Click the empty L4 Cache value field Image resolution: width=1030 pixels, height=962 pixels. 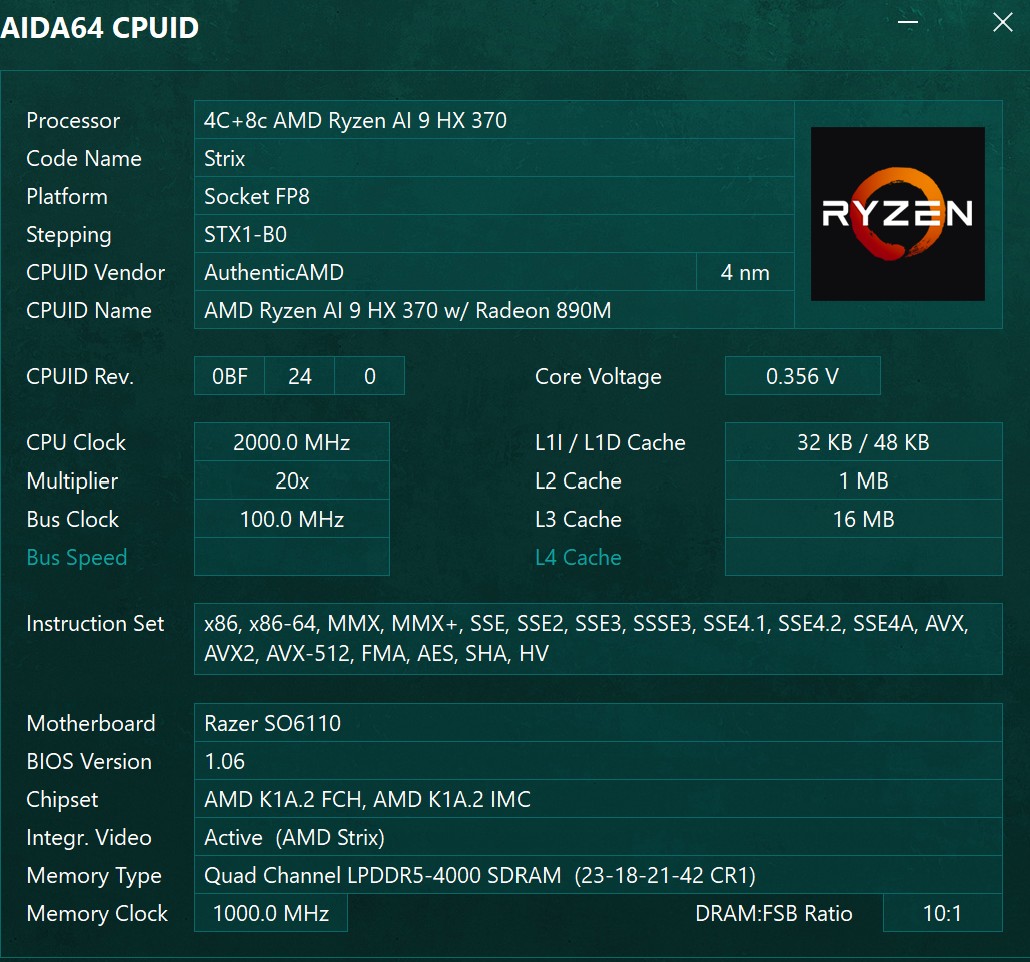(x=863, y=557)
